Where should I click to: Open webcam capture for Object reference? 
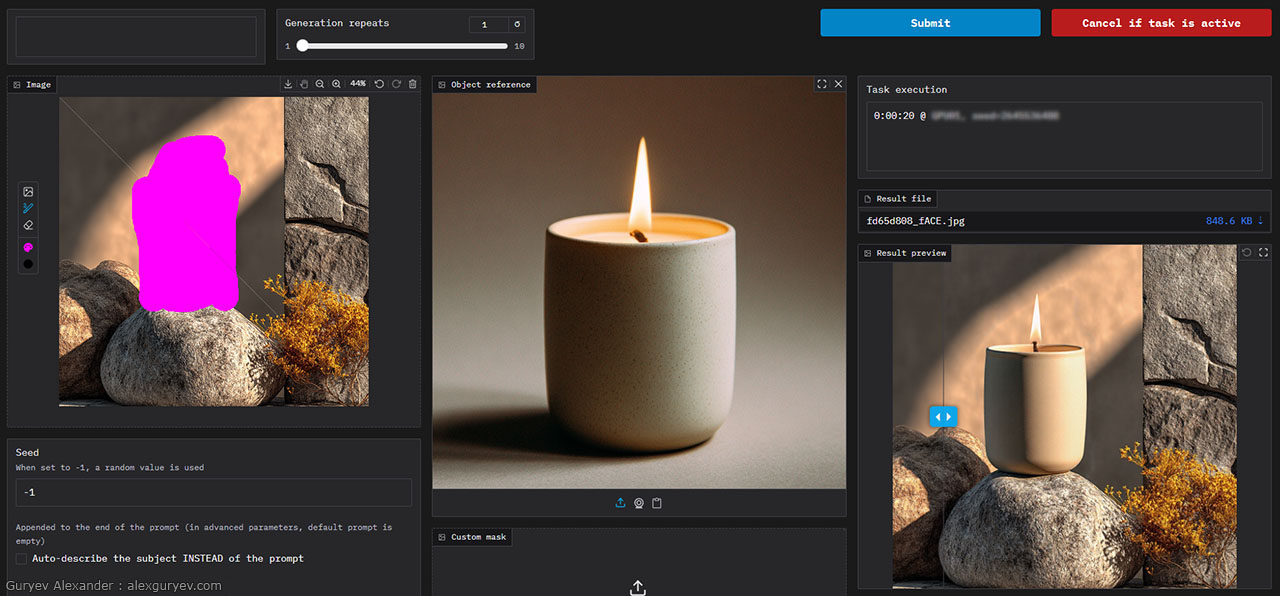639,503
